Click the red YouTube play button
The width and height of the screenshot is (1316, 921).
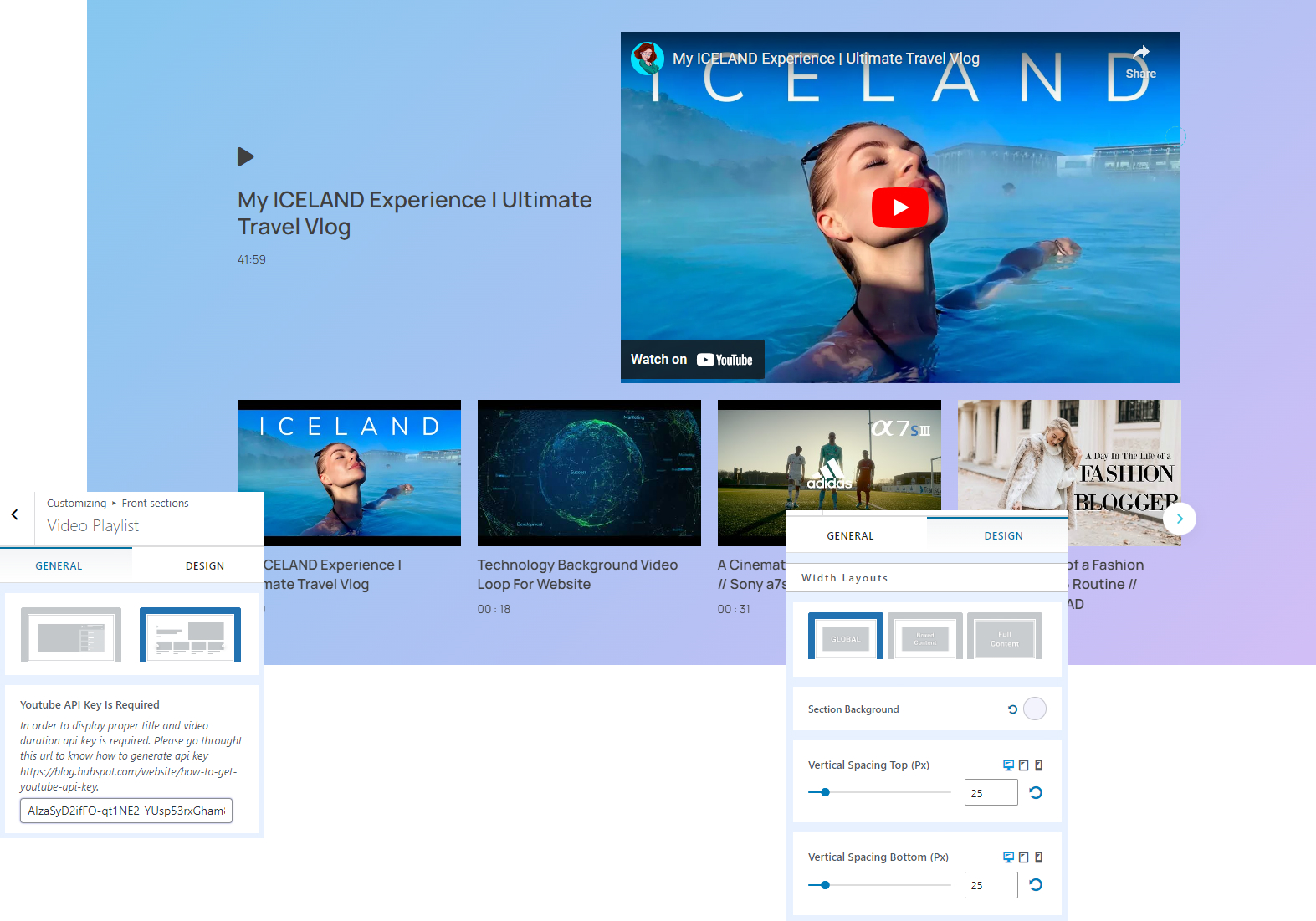[899, 207]
